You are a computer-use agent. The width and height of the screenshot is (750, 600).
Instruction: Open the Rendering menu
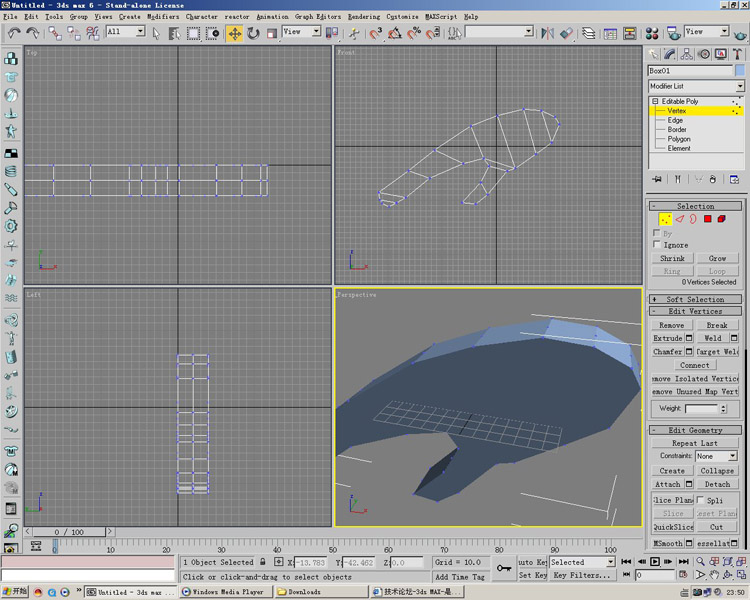click(x=364, y=17)
